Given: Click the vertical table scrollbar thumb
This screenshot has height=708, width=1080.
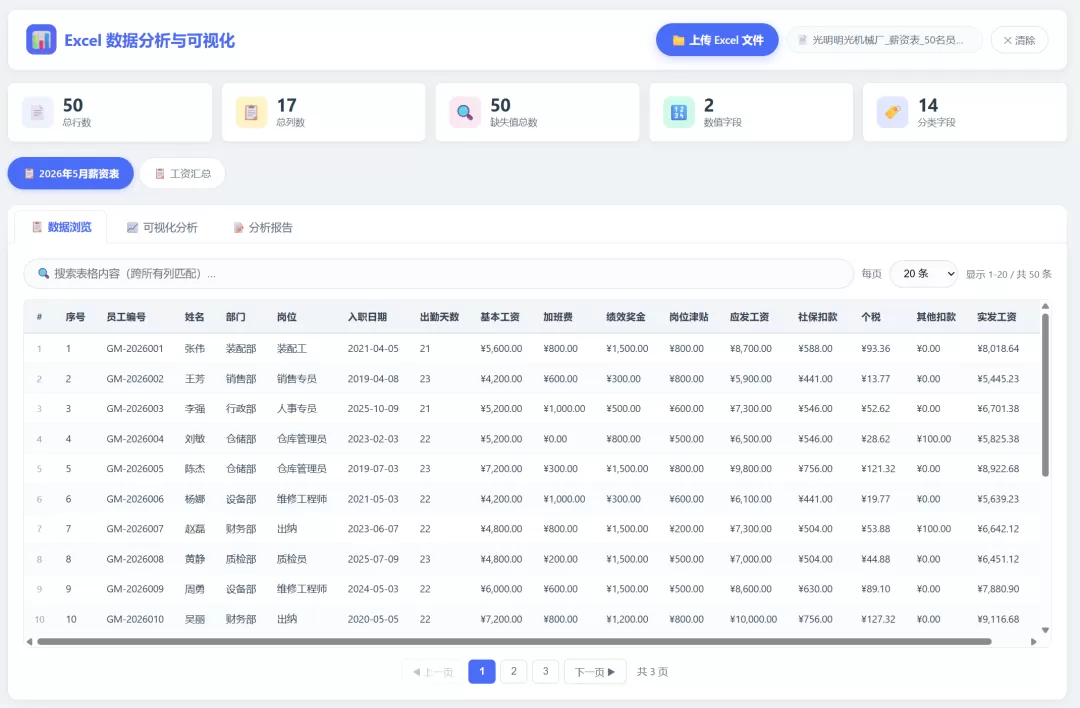Looking at the screenshot, I should click(x=1045, y=395).
